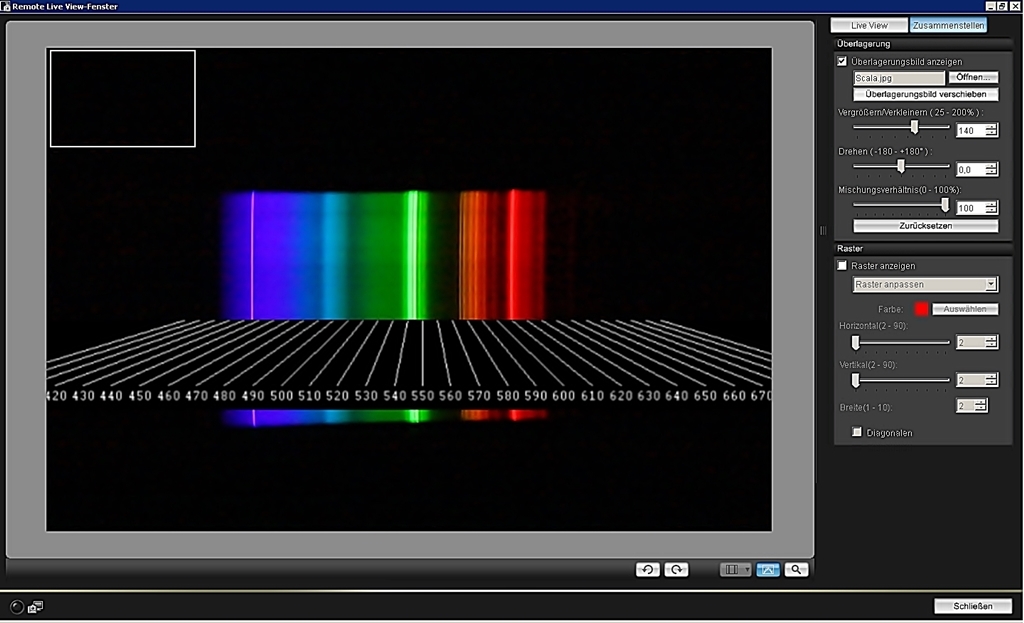Uncheck Überlagerungsbild anzeigen checkbox
This screenshot has height=623, width=1024.
tap(842, 62)
